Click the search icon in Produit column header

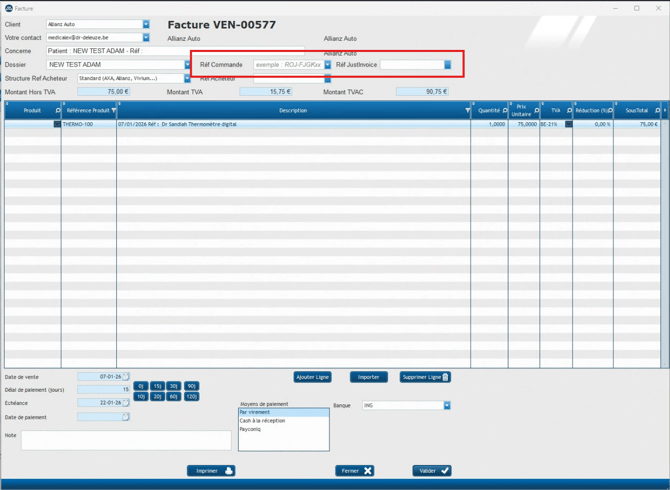point(57,111)
